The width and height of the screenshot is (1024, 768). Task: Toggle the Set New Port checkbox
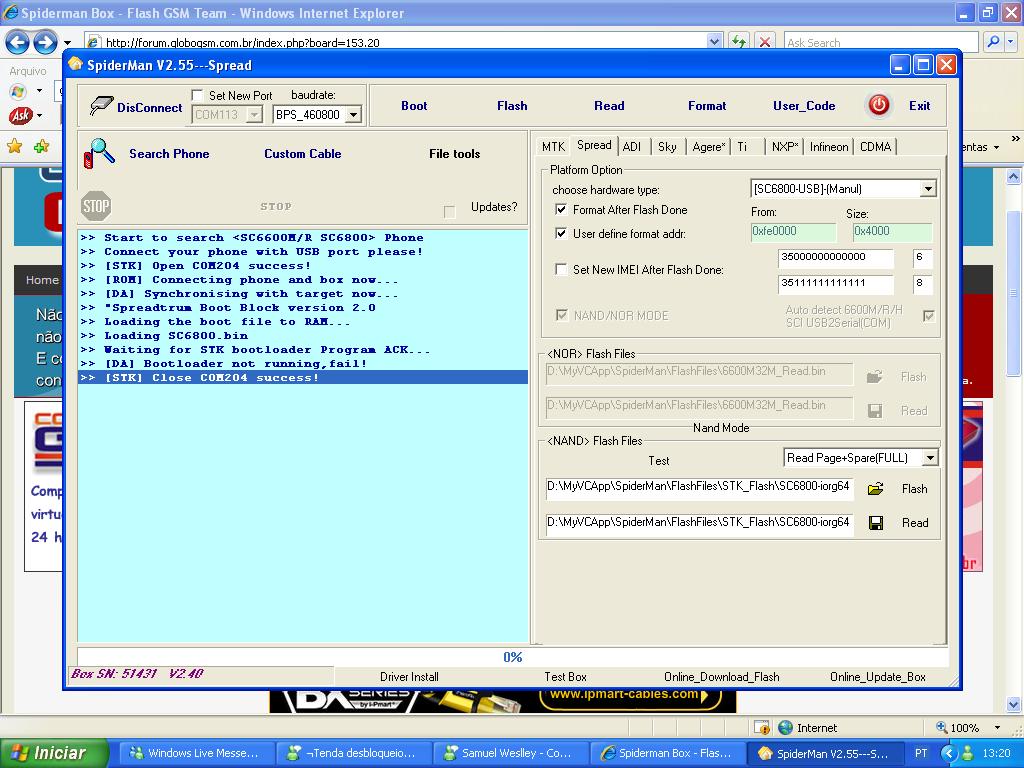click(197, 95)
